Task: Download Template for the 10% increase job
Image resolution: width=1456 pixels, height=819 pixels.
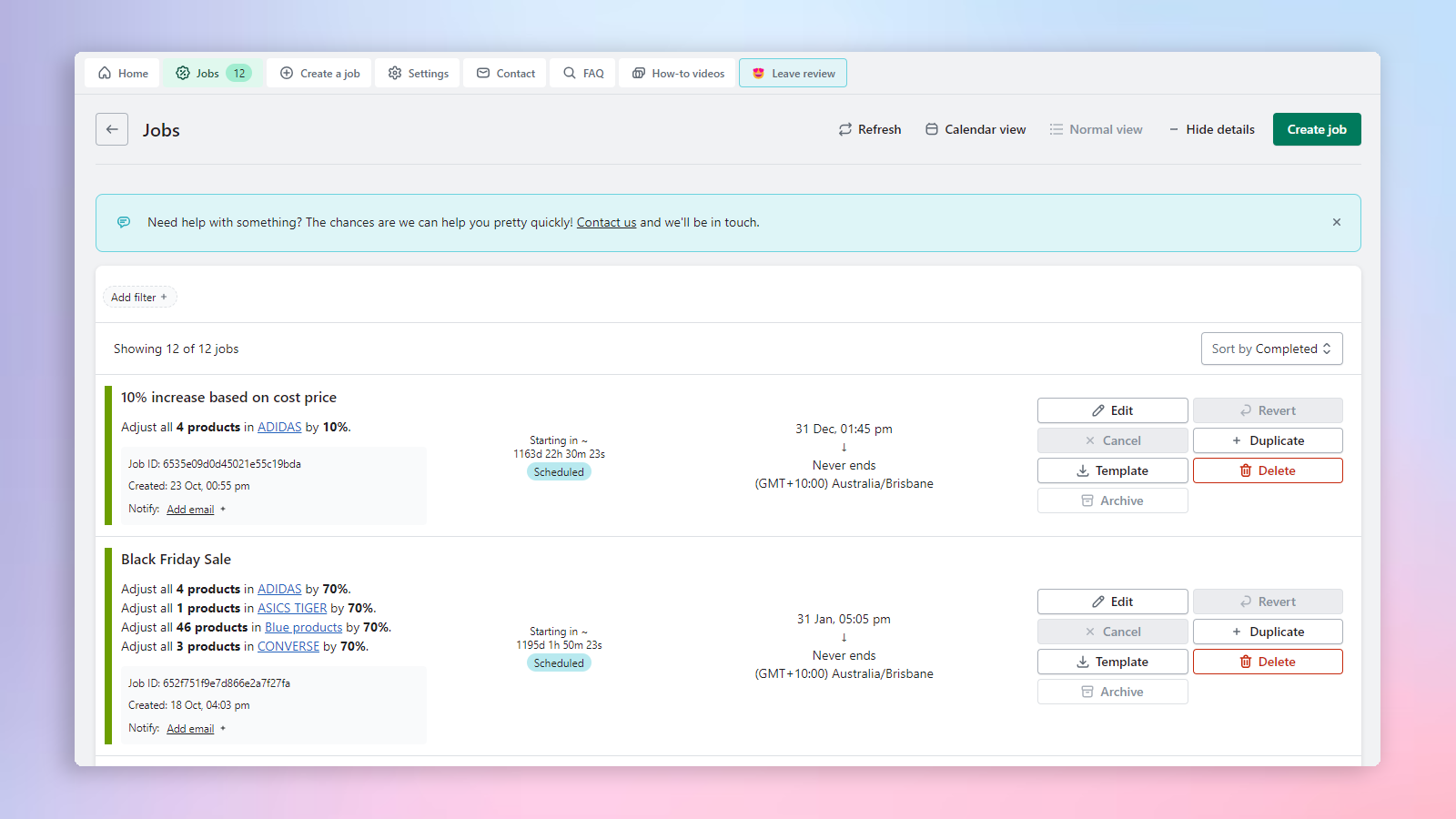Action: coord(1112,470)
